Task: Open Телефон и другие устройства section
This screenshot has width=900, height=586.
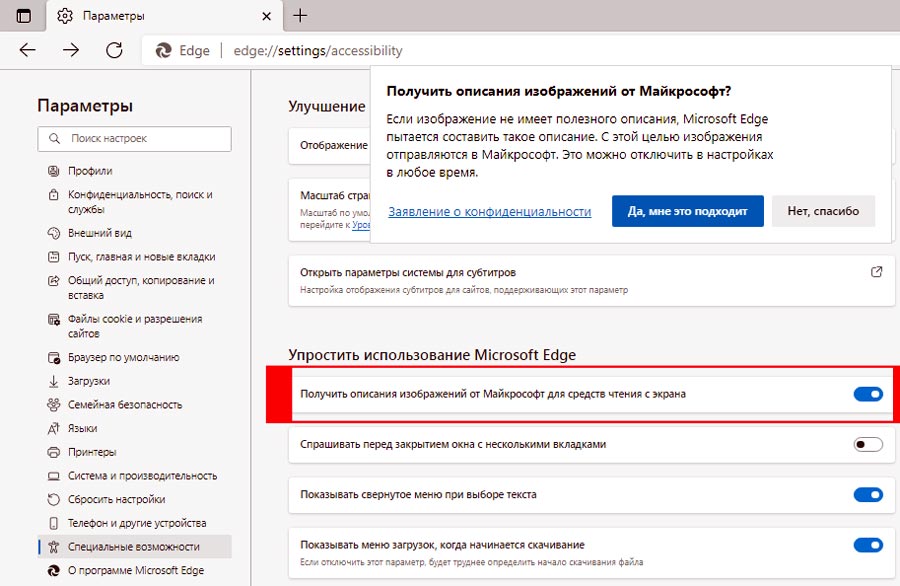Action: (137, 523)
